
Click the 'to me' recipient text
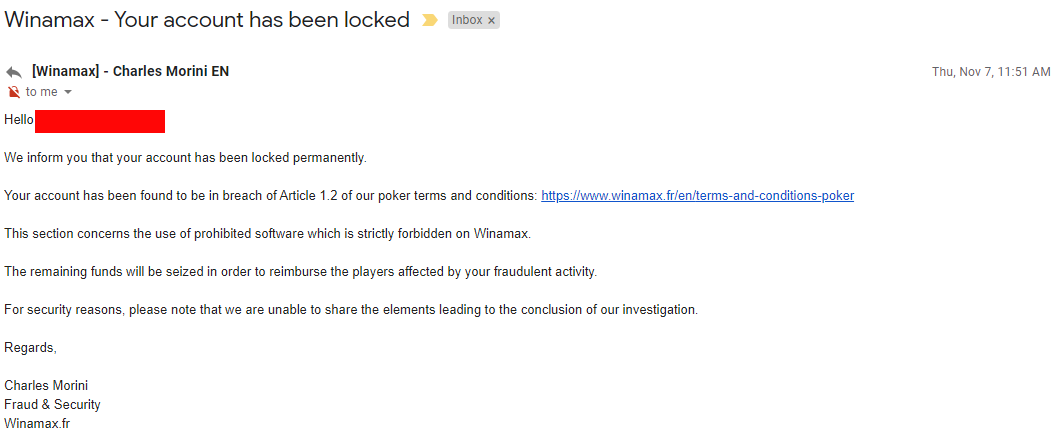42,92
